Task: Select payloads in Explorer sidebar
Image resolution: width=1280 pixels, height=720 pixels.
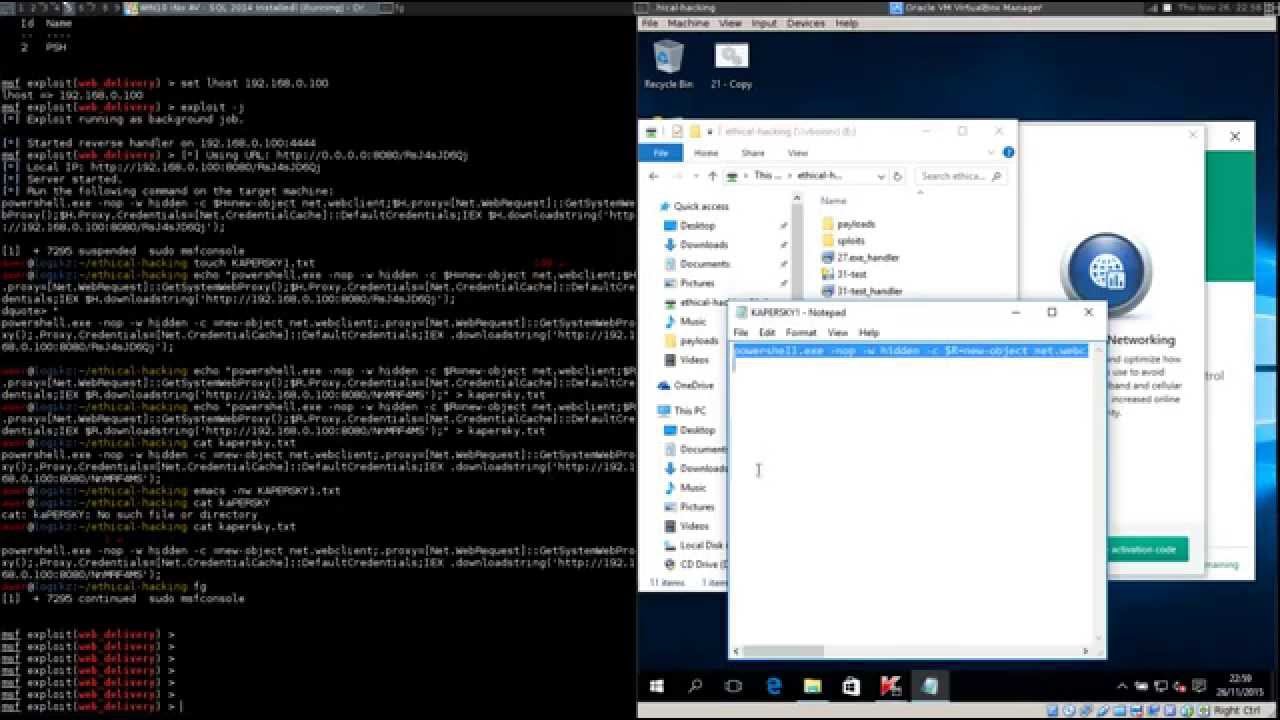Action: pos(691,341)
